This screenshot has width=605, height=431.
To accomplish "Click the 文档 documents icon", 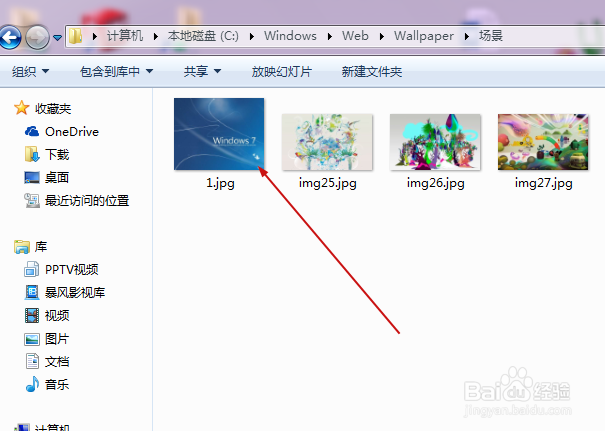I will [x=32, y=362].
